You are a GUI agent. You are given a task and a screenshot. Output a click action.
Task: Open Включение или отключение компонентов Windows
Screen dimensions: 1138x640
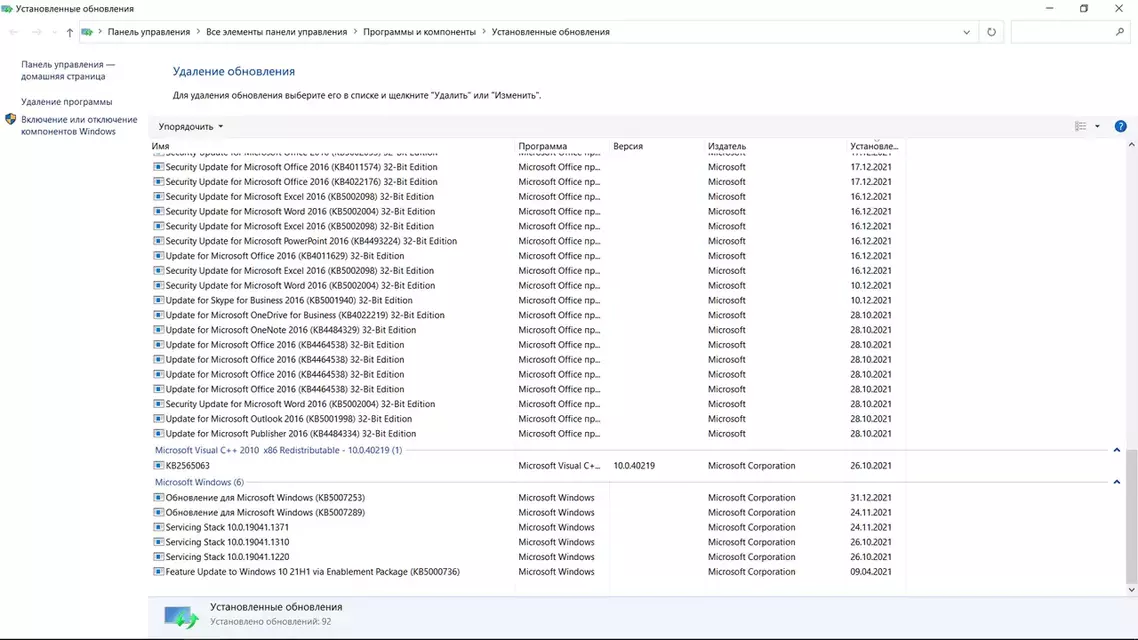[79, 126]
